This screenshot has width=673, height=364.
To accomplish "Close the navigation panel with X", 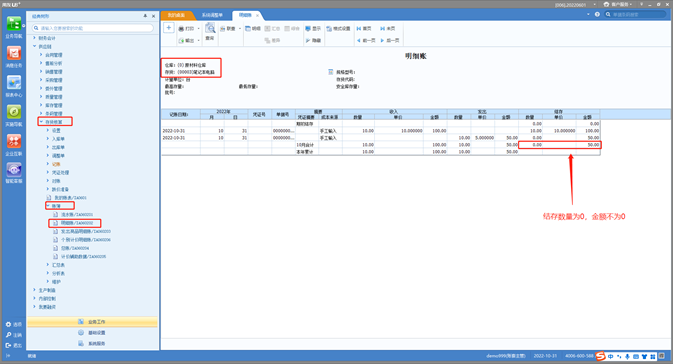I will coord(153,16).
